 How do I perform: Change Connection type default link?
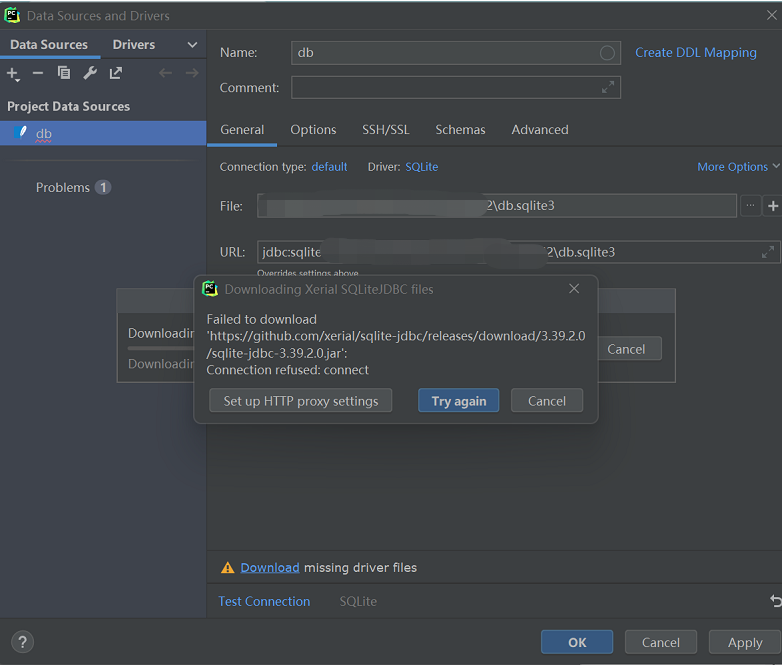pyautogui.click(x=329, y=167)
